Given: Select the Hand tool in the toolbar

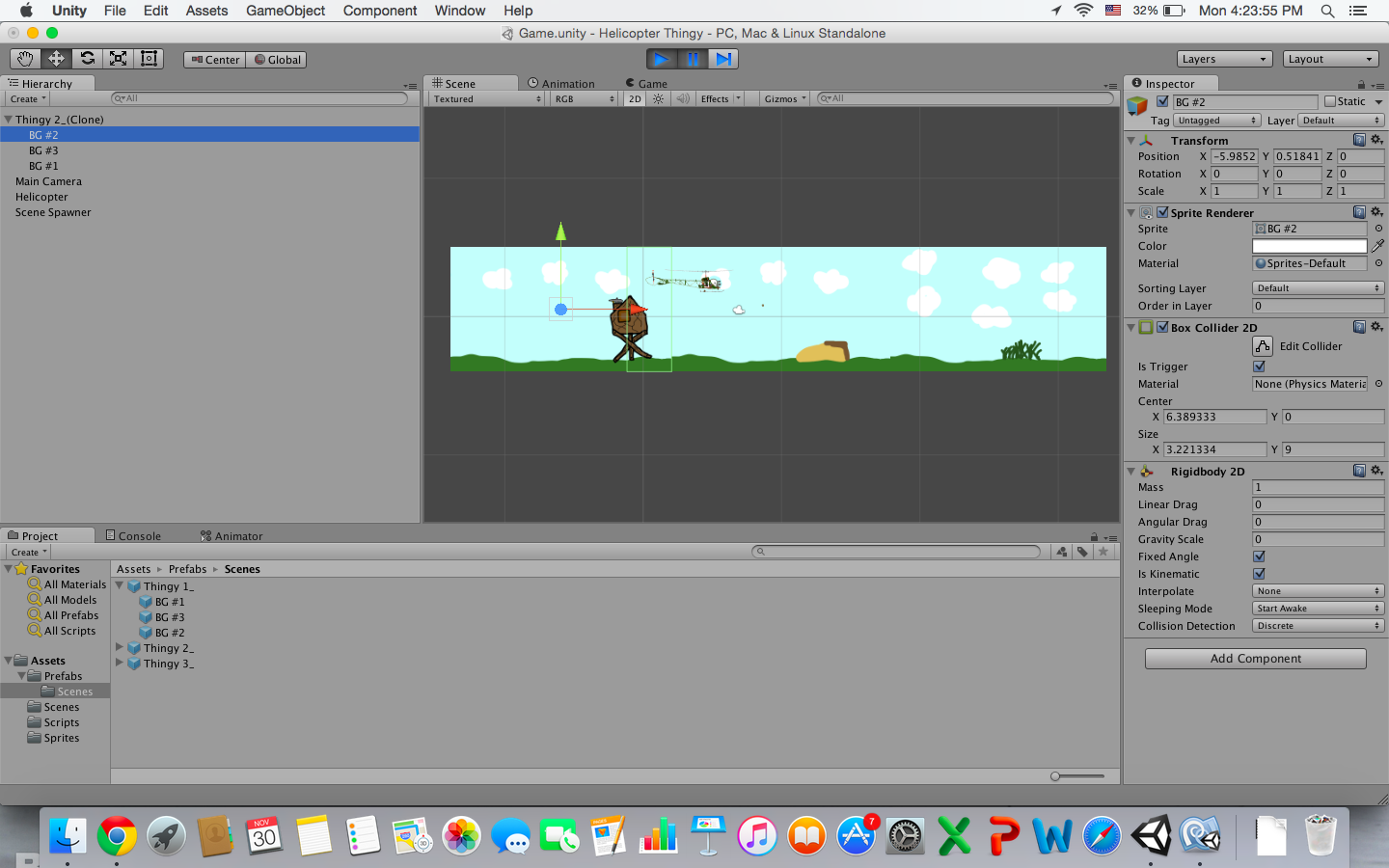Looking at the screenshot, I should (x=25, y=59).
